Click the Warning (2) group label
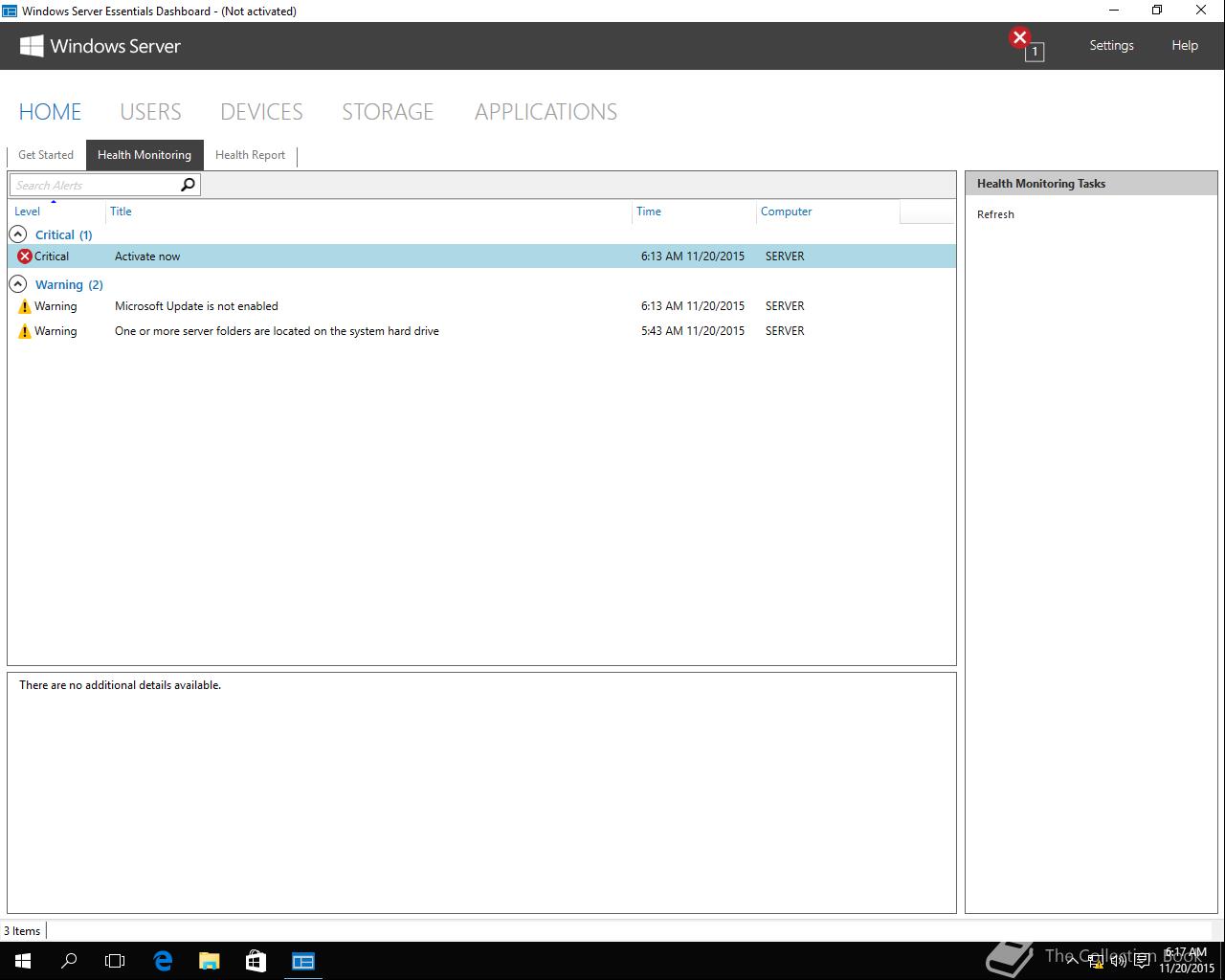The height and width of the screenshot is (980, 1225). (69, 284)
